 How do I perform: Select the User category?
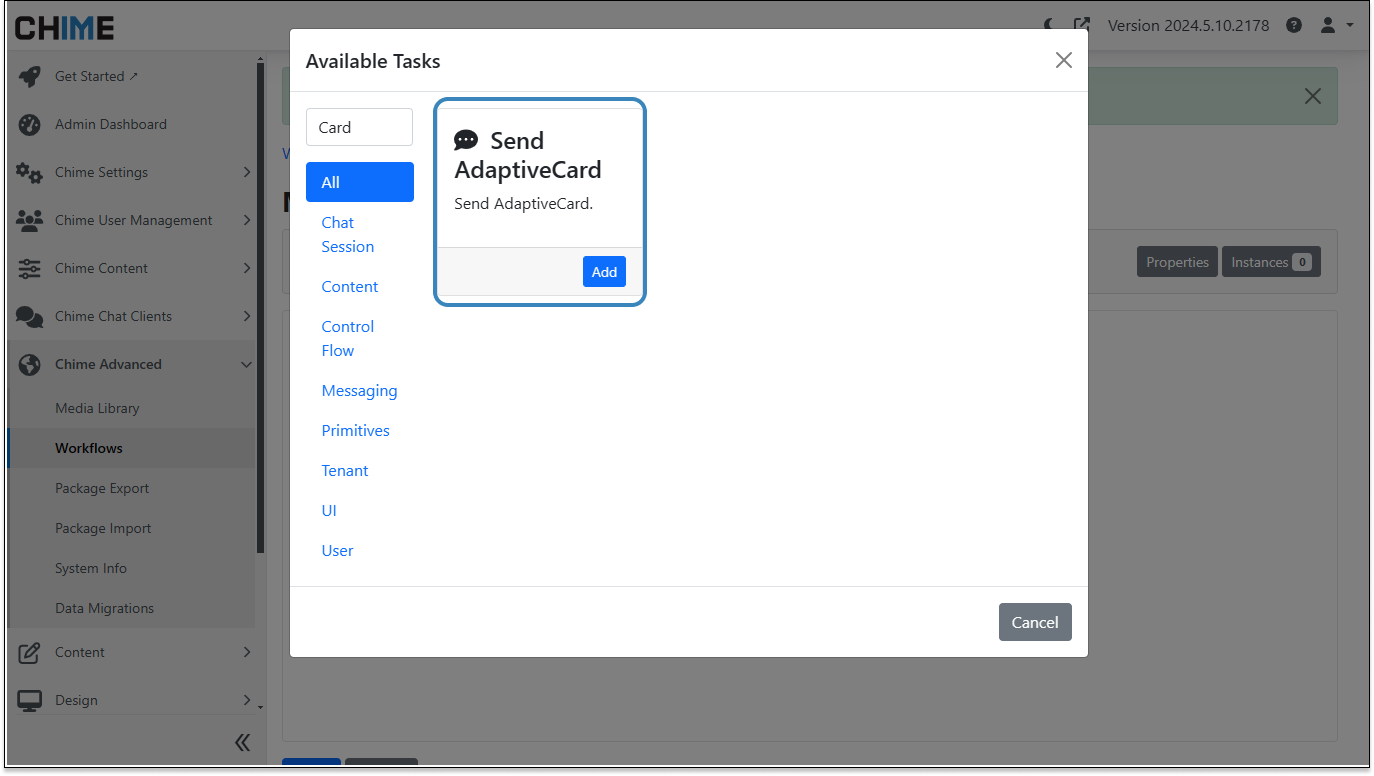click(x=360, y=550)
